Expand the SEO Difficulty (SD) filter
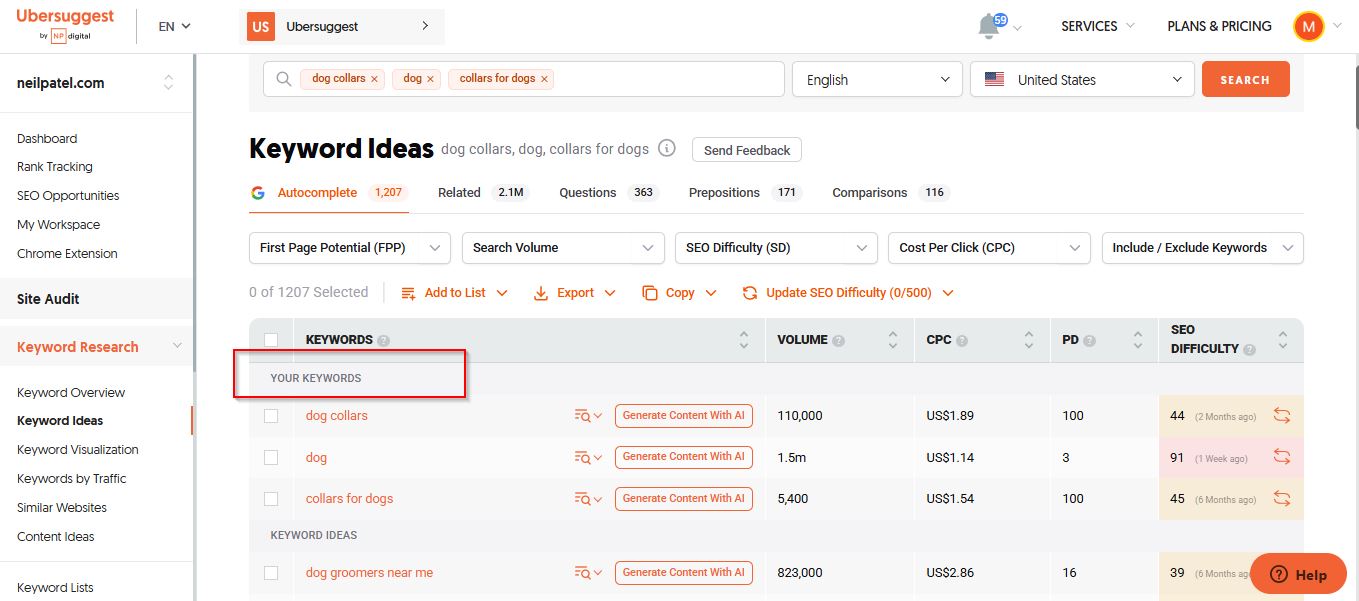Viewport: 1359px width, 601px height. pyautogui.click(x=776, y=248)
